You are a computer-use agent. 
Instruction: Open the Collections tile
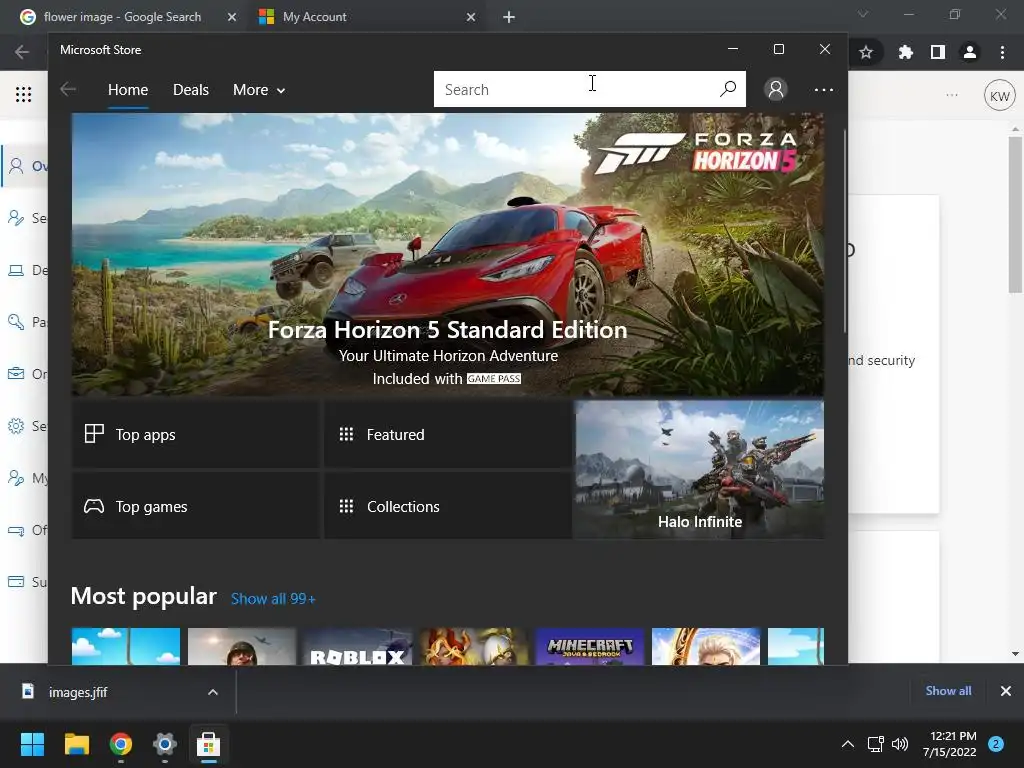(447, 506)
